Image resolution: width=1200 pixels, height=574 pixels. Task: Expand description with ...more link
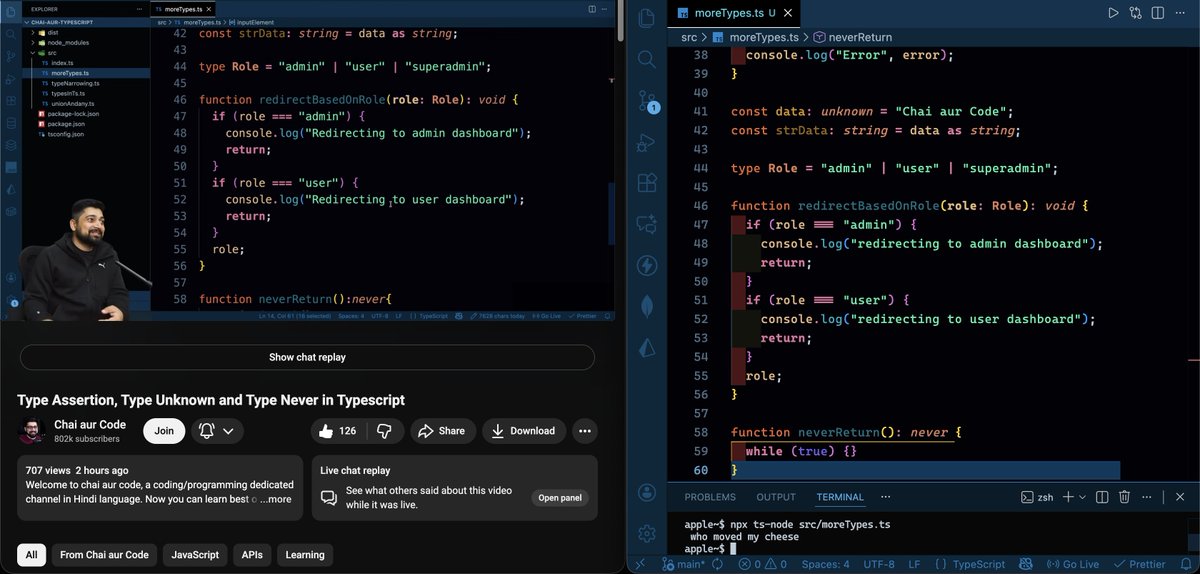[276, 499]
